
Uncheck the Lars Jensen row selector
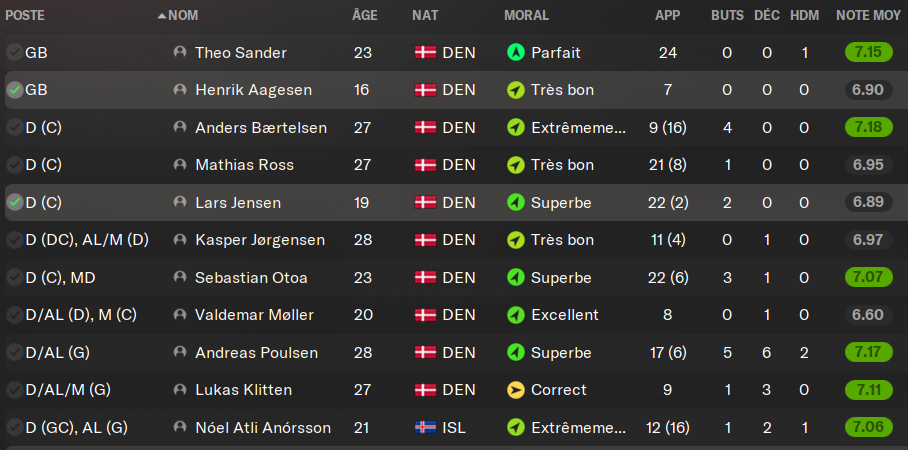click(x=14, y=203)
